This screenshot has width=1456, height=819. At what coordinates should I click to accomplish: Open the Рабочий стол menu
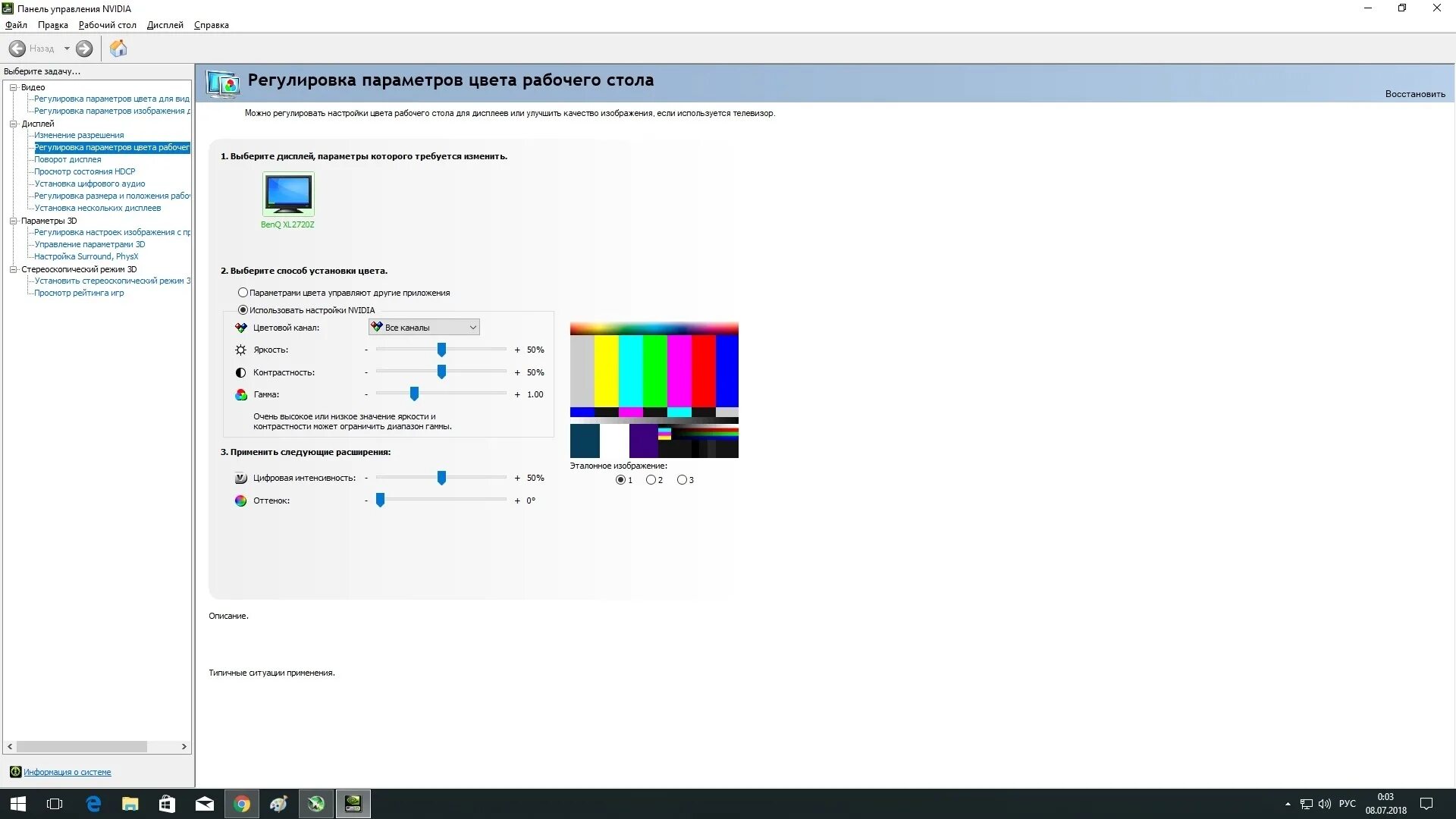[107, 25]
